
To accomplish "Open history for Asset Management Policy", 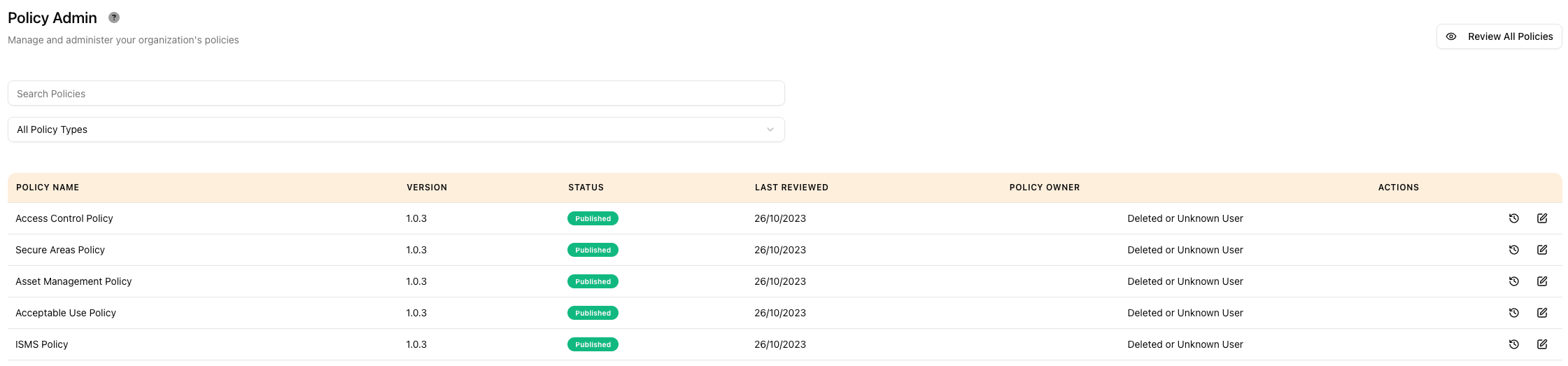I will tap(1513, 281).
